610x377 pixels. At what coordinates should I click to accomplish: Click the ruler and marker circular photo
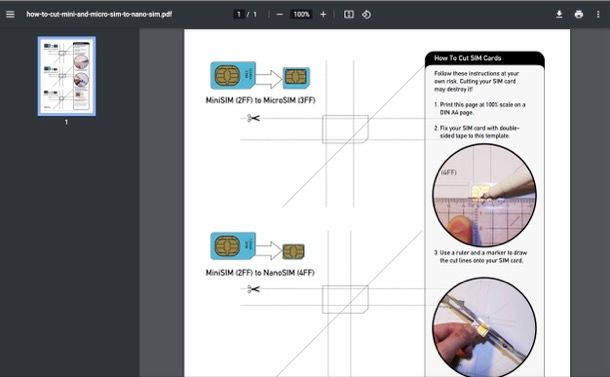tap(484, 195)
